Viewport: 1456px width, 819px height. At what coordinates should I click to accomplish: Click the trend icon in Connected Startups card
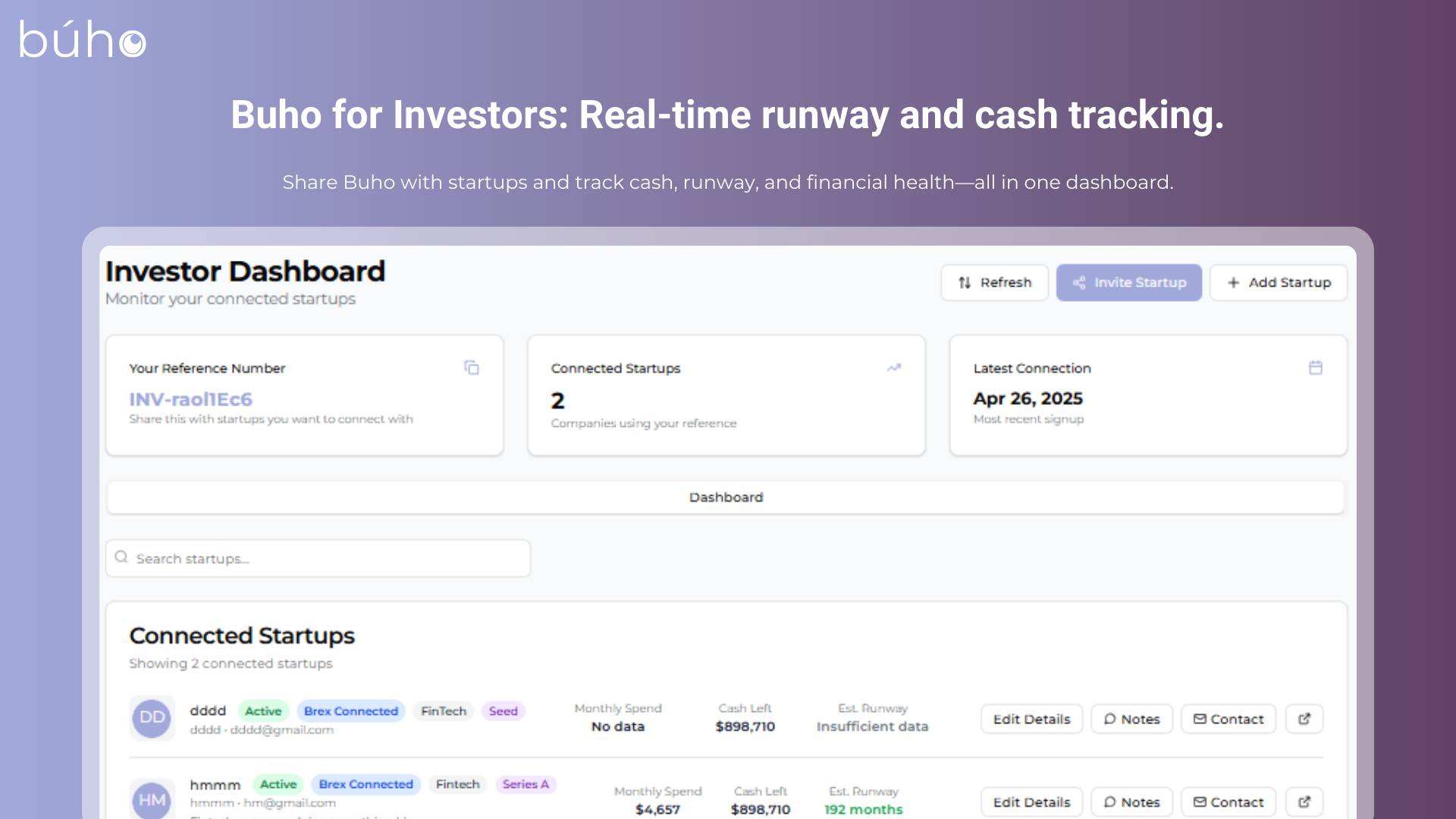894,368
